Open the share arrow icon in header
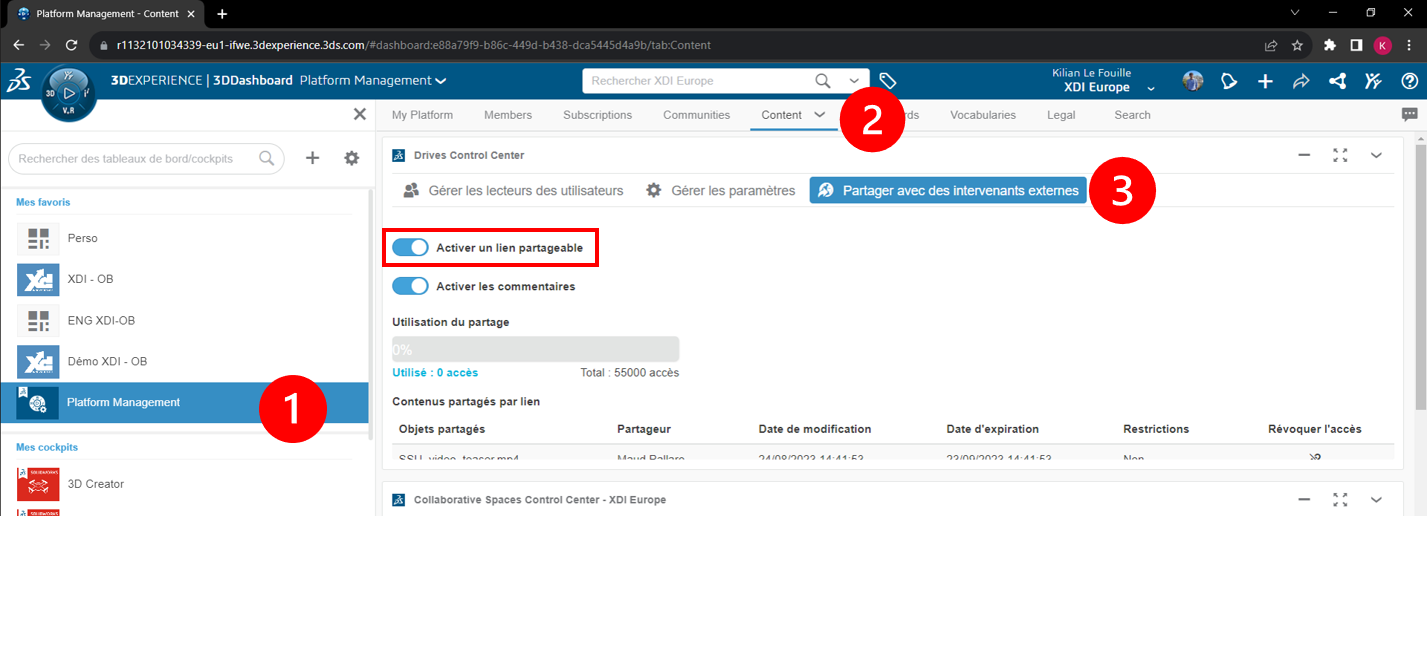1427x660 pixels. click(x=1301, y=81)
